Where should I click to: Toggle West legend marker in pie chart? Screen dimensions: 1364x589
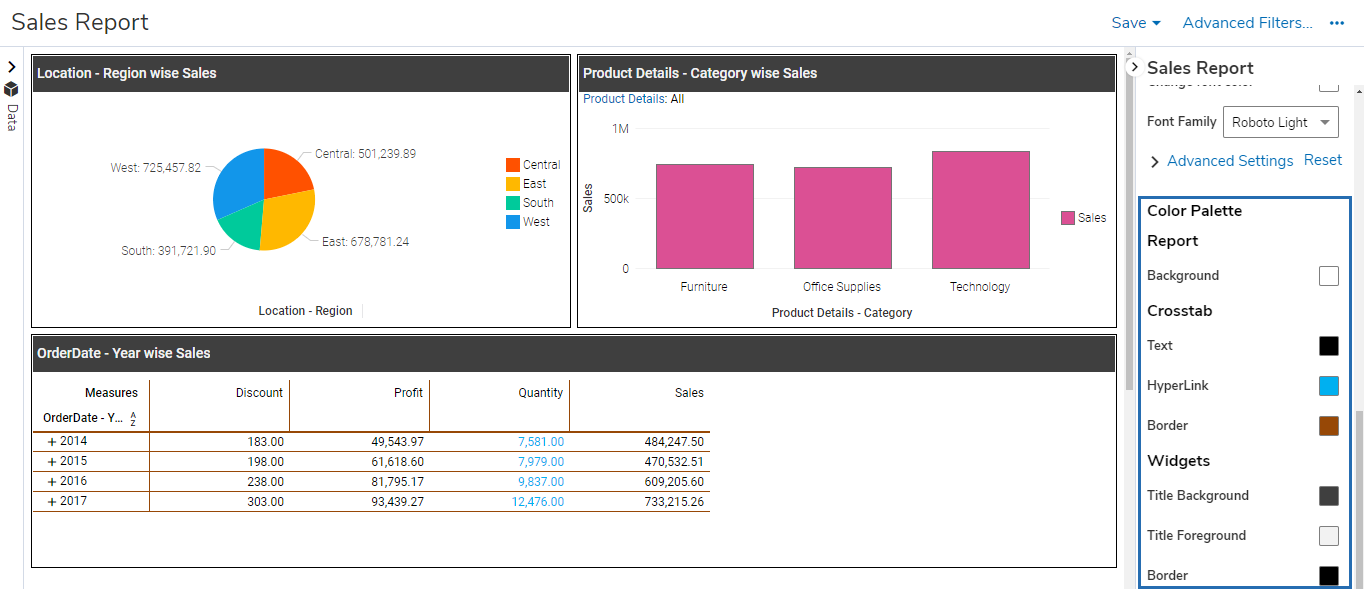513,222
